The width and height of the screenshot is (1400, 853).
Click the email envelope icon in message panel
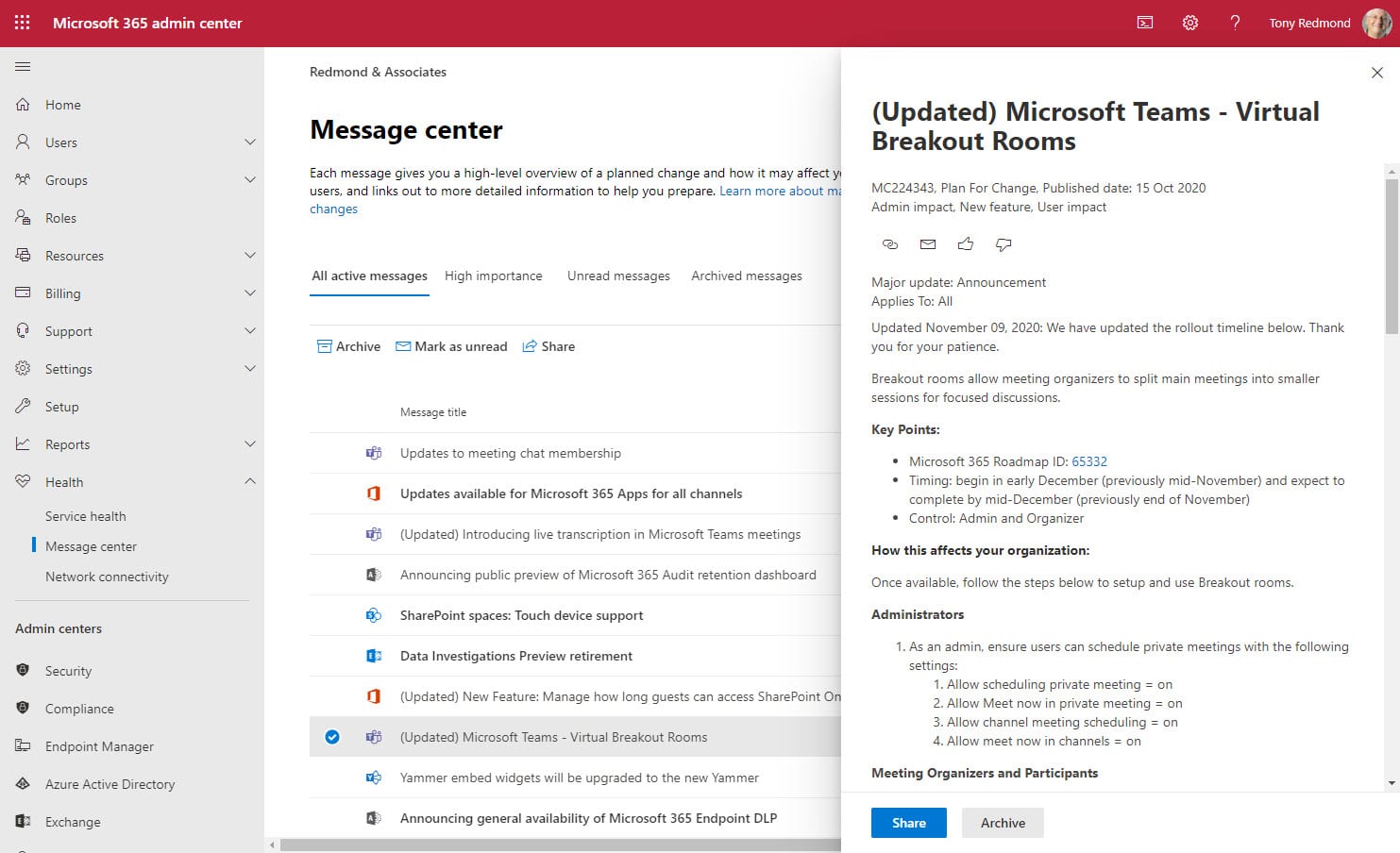click(928, 244)
